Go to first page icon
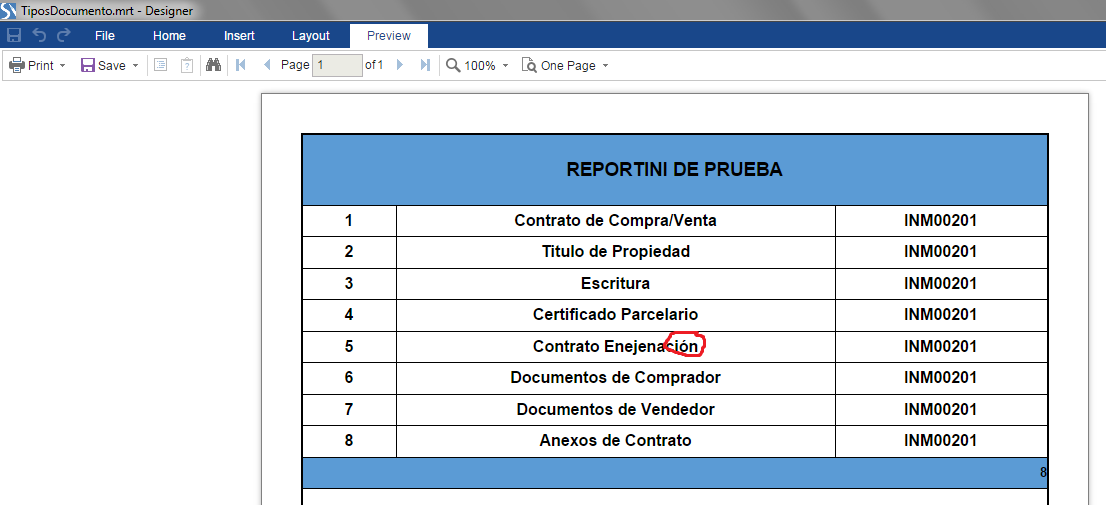The width and height of the screenshot is (1106, 505). (x=241, y=66)
